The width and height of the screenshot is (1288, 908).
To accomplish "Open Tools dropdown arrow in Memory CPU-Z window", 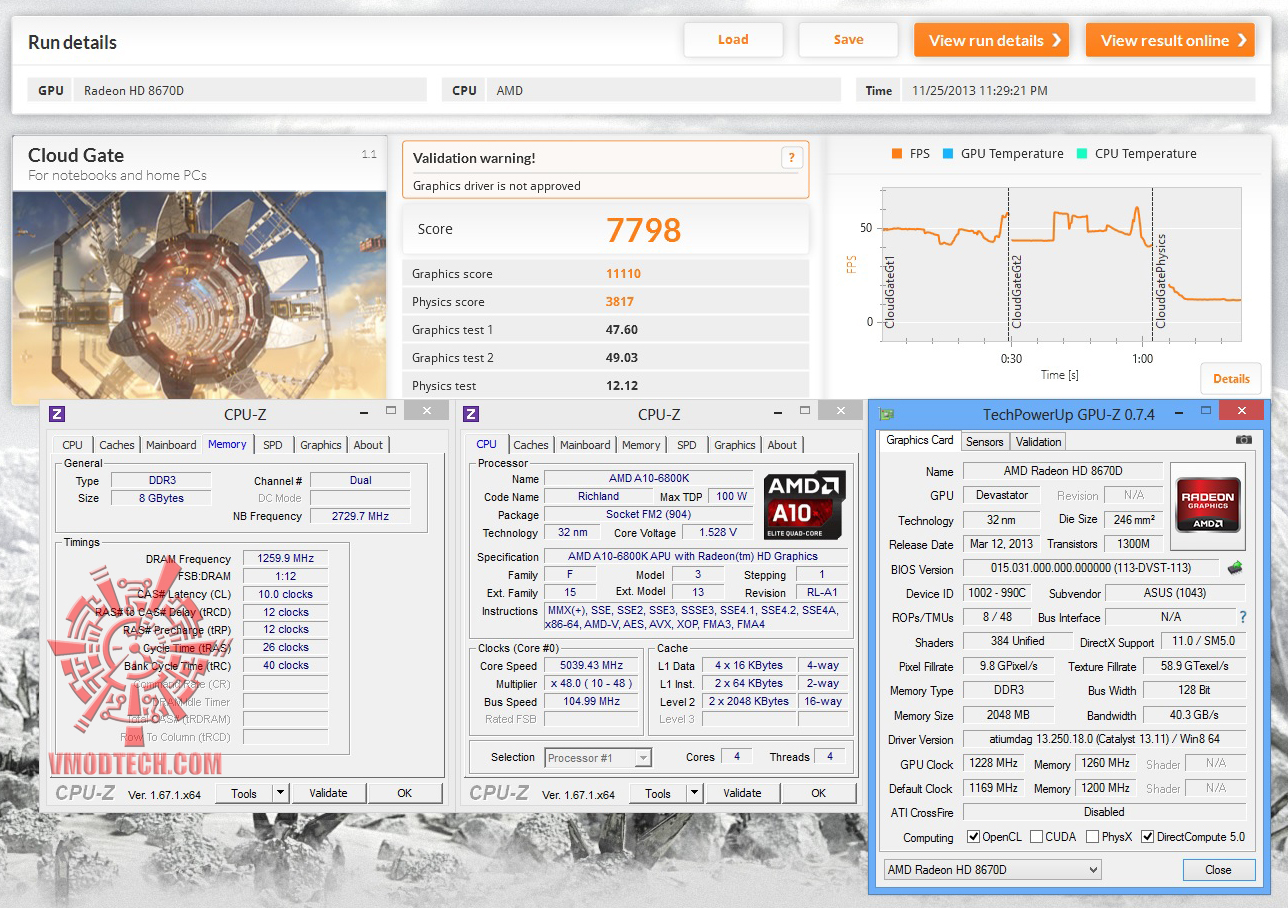I will point(280,793).
